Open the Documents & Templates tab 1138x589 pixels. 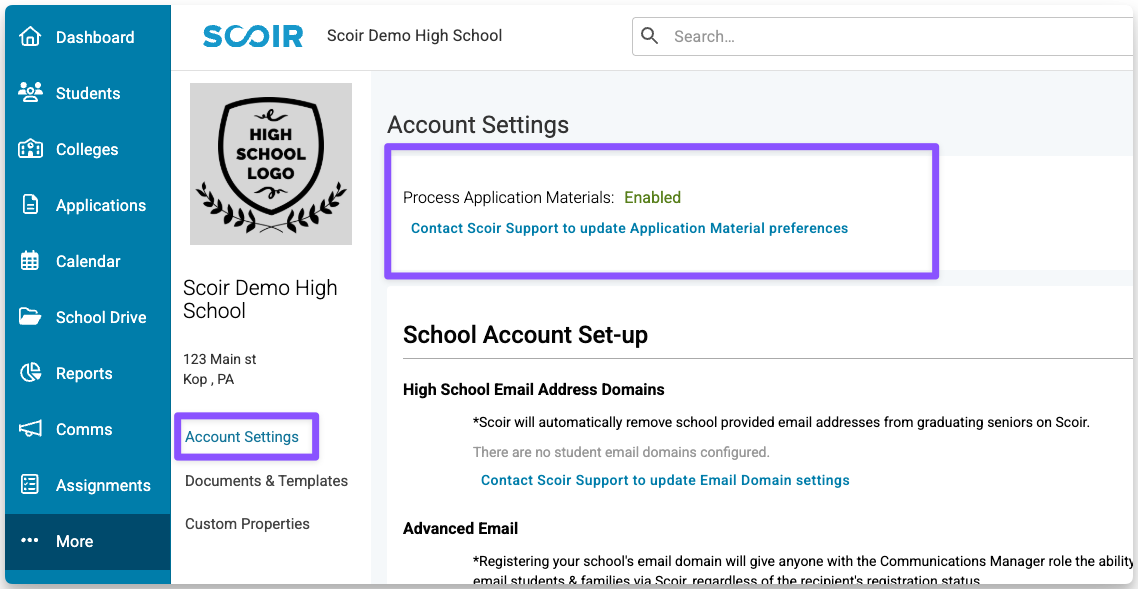point(266,481)
